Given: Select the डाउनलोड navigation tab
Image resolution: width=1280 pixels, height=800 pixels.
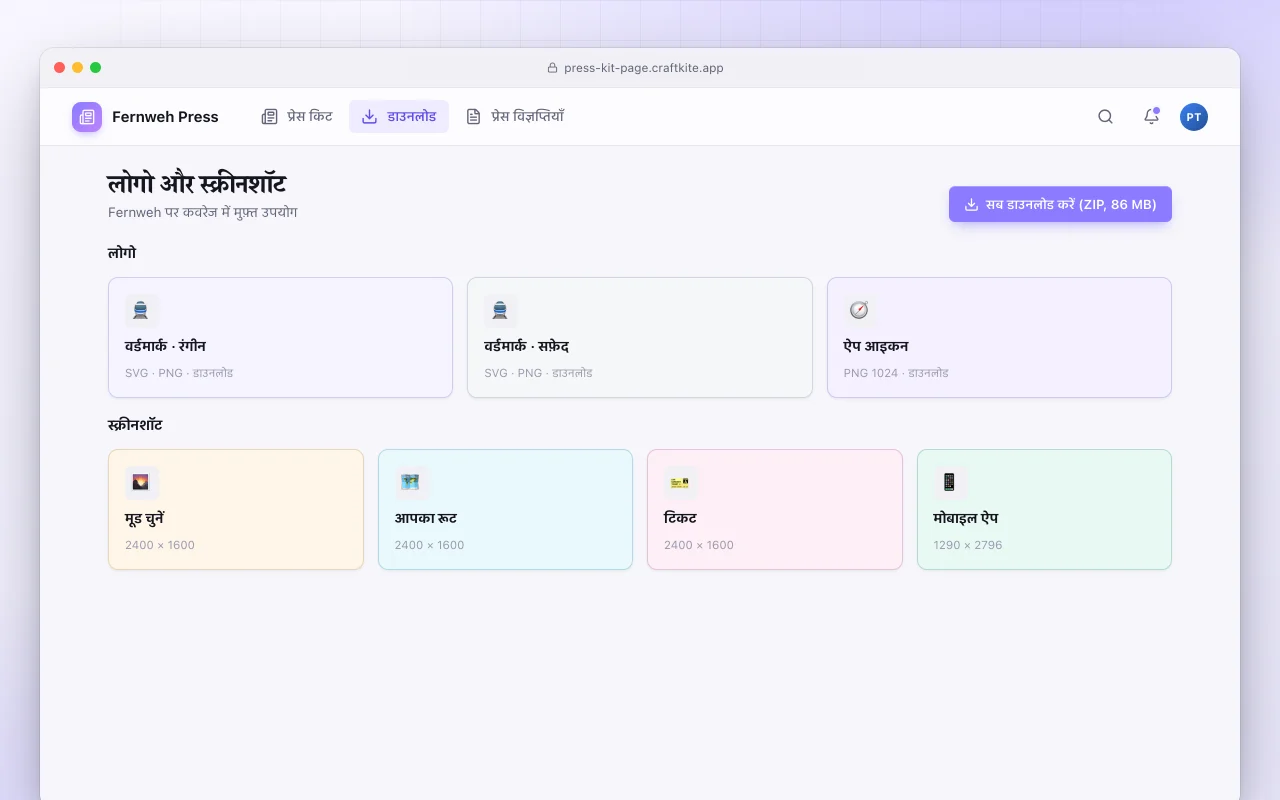Looking at the screenshot, I should [399, 117].
